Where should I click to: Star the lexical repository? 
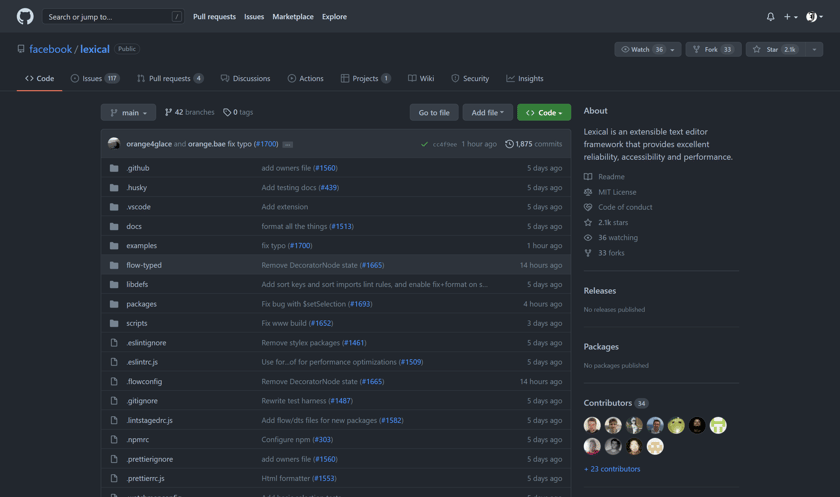pos(775,49)
